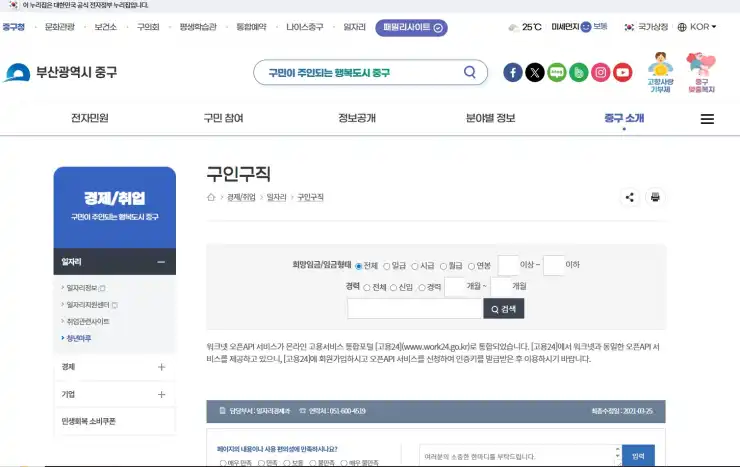Go to the 구의회 top link
Image resolution: width=740 pixels, height=467 pixels.
[148, 27]
